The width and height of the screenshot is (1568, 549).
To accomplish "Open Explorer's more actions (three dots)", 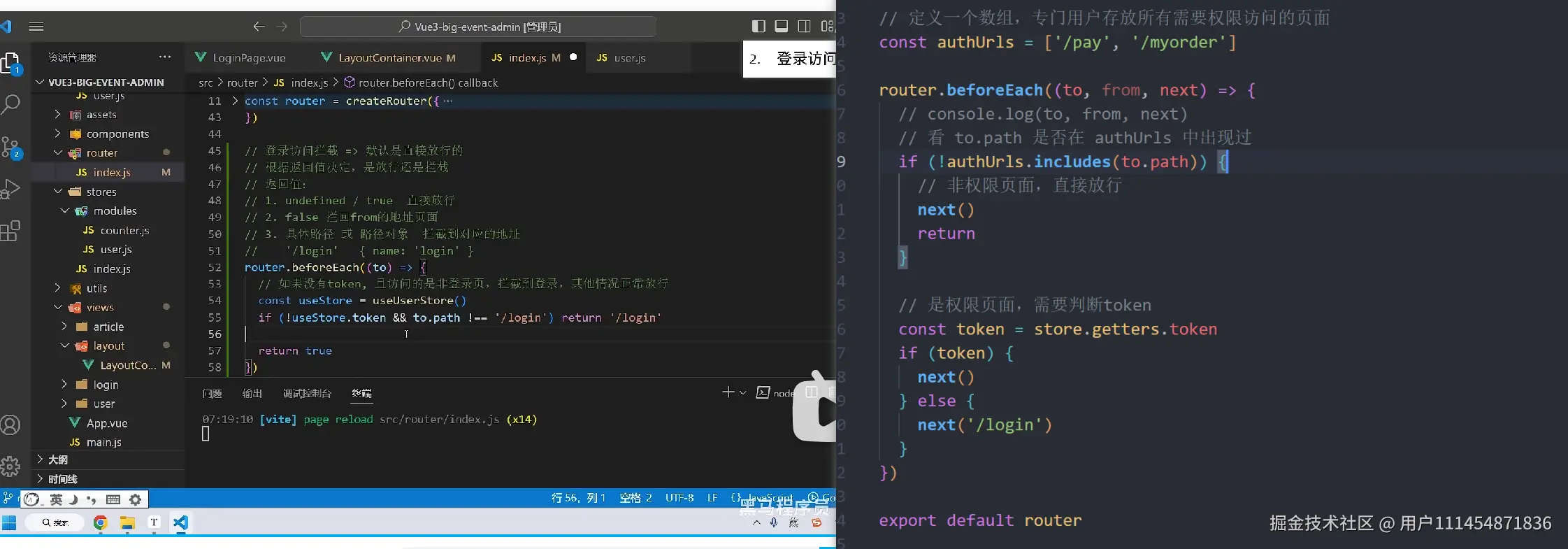I will coord(165,57).
